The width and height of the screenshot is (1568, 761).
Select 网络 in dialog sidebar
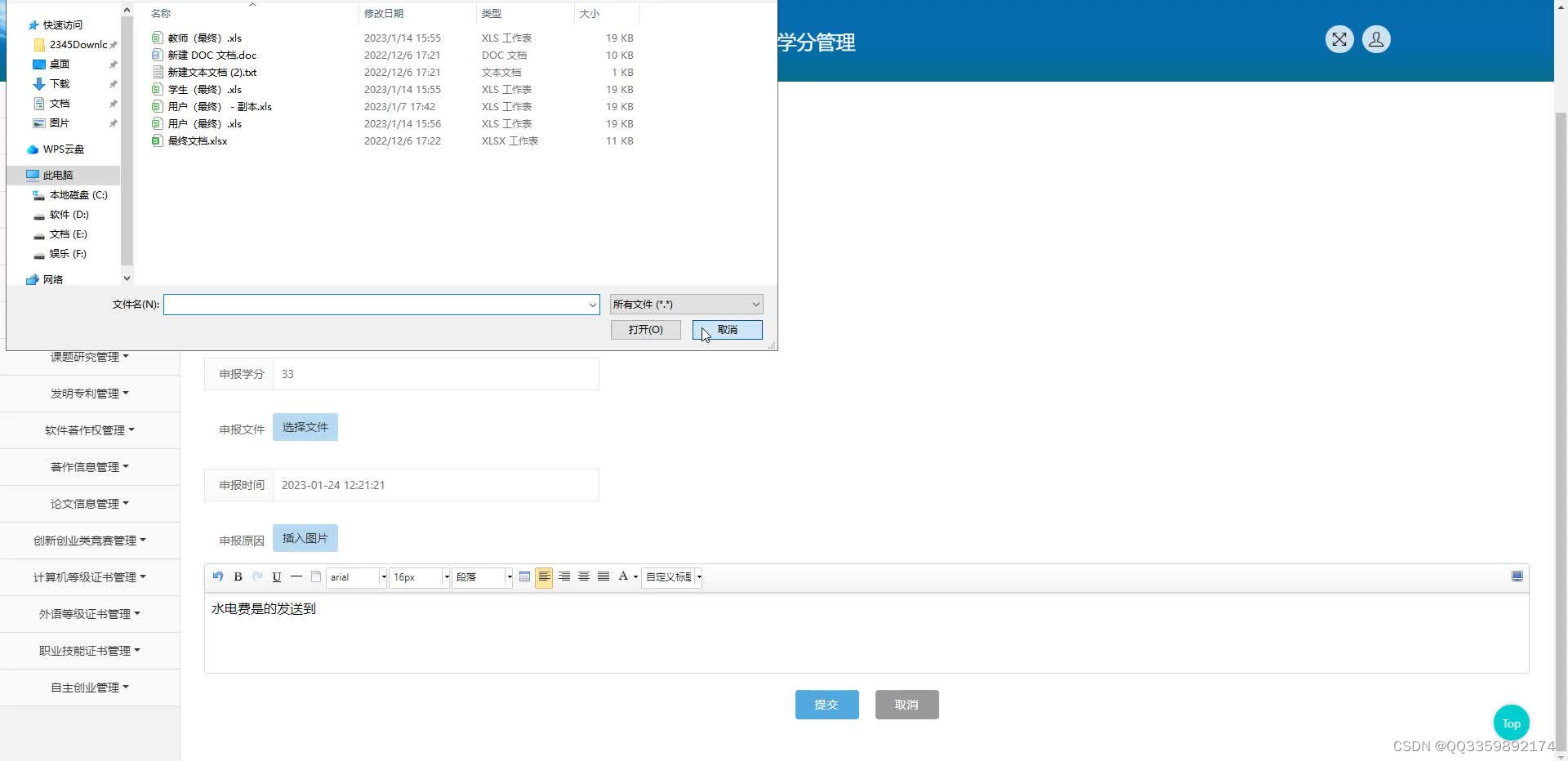pyautogui.click(x=52, y=280)
